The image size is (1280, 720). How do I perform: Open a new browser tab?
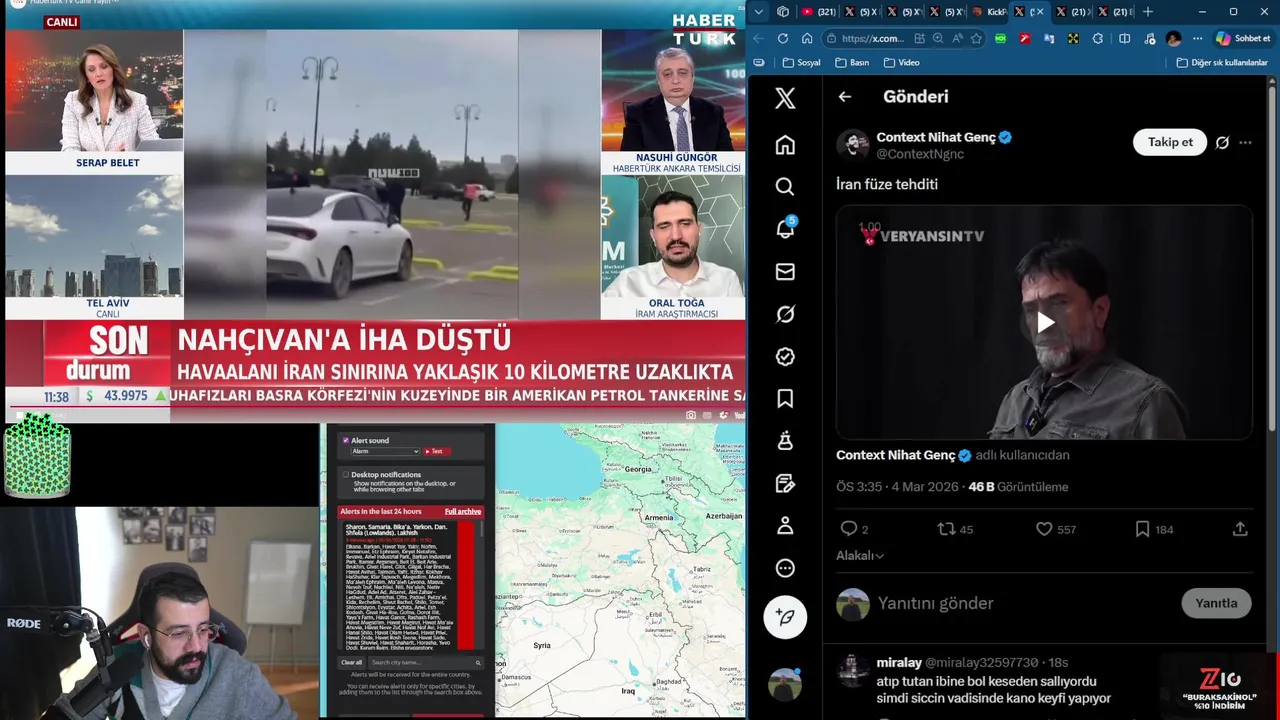[x=1148, y=12]
